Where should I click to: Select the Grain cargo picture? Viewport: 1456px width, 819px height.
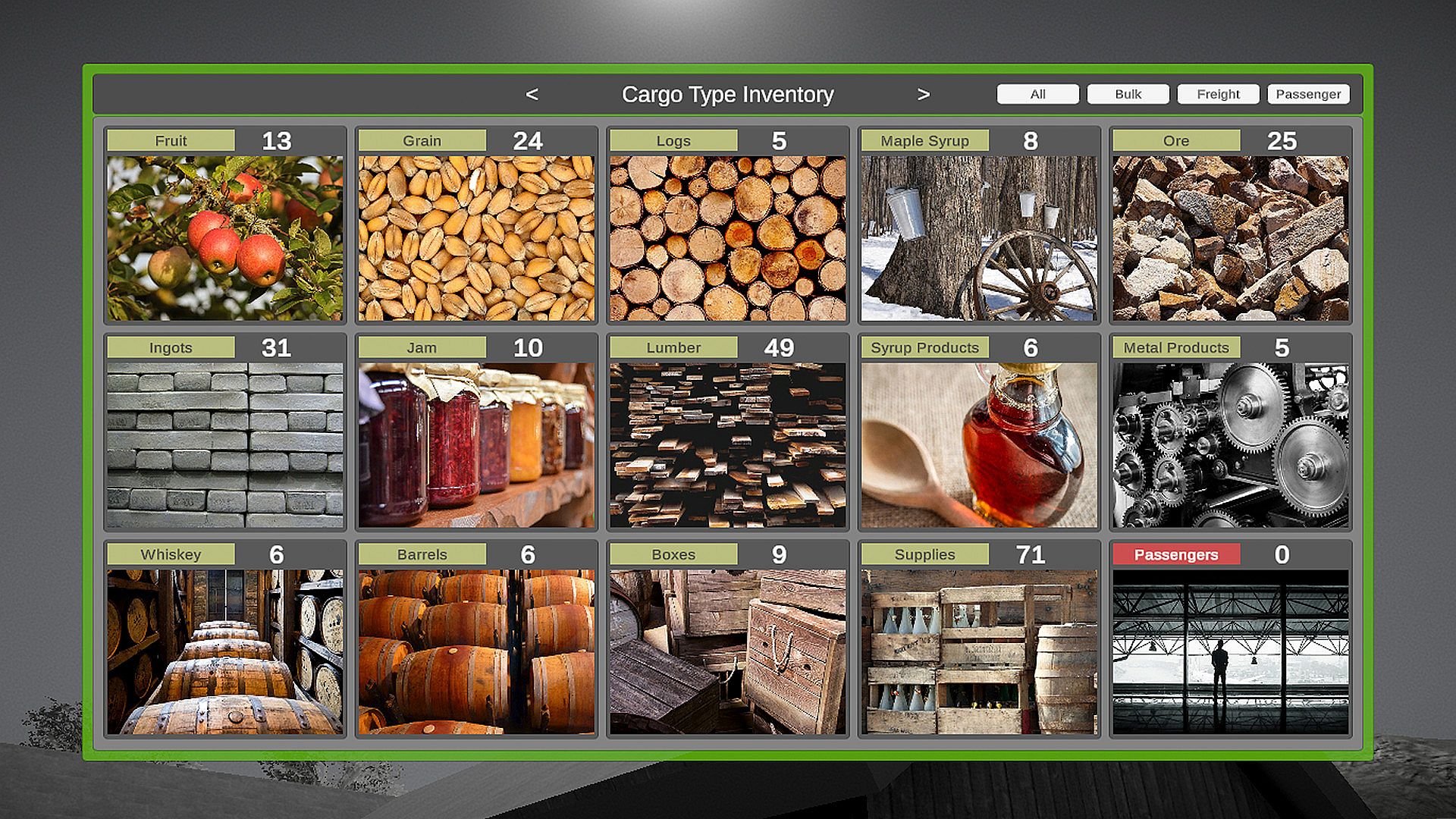[x=476, y=238]
